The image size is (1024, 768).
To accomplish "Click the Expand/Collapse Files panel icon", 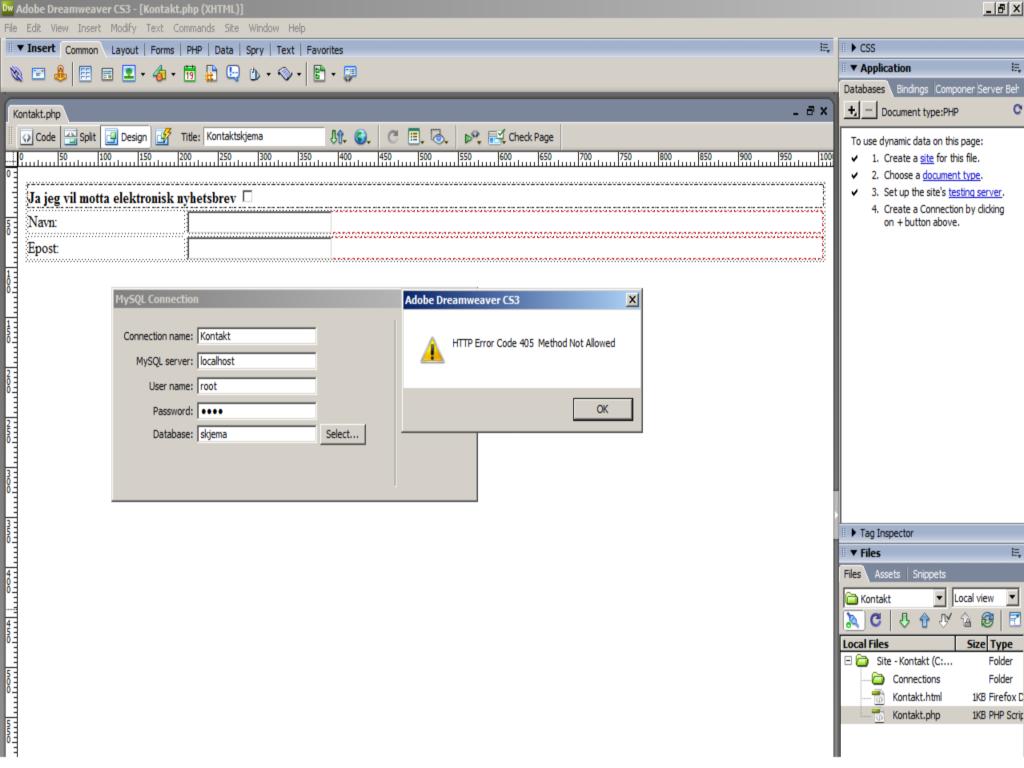I will pyautogui.click(x=1015, y=620).
